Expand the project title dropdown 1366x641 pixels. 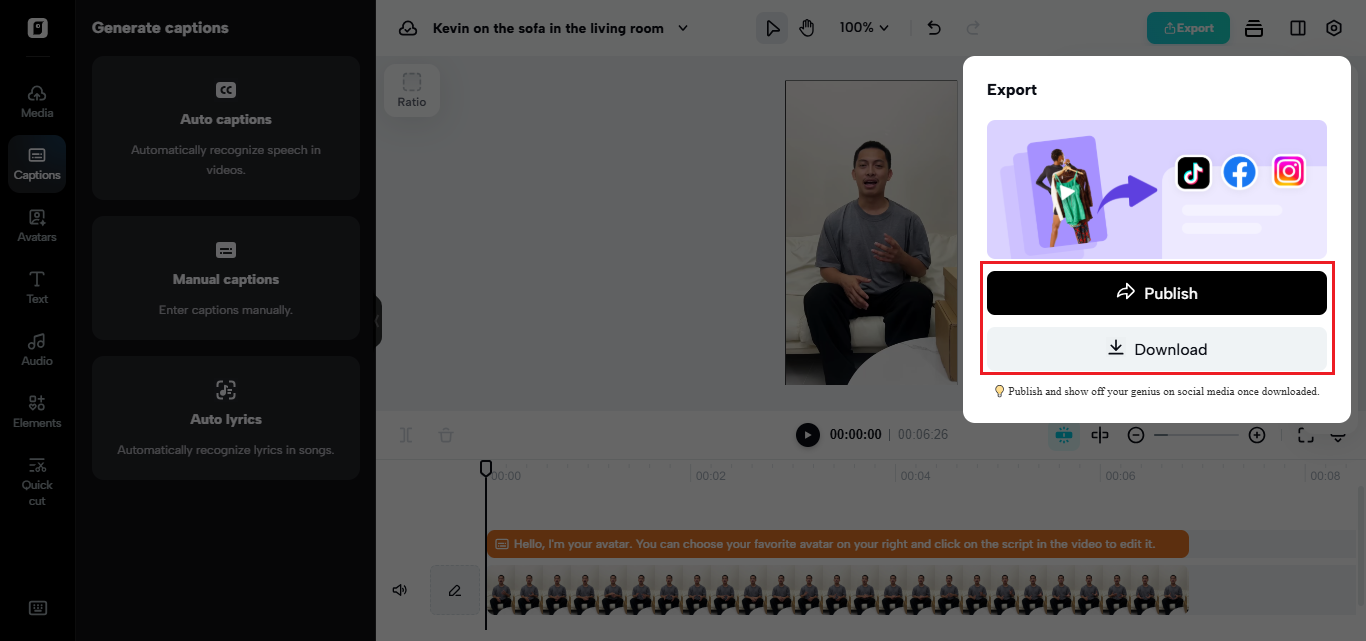pyautogui.click(x=684, y=28)
